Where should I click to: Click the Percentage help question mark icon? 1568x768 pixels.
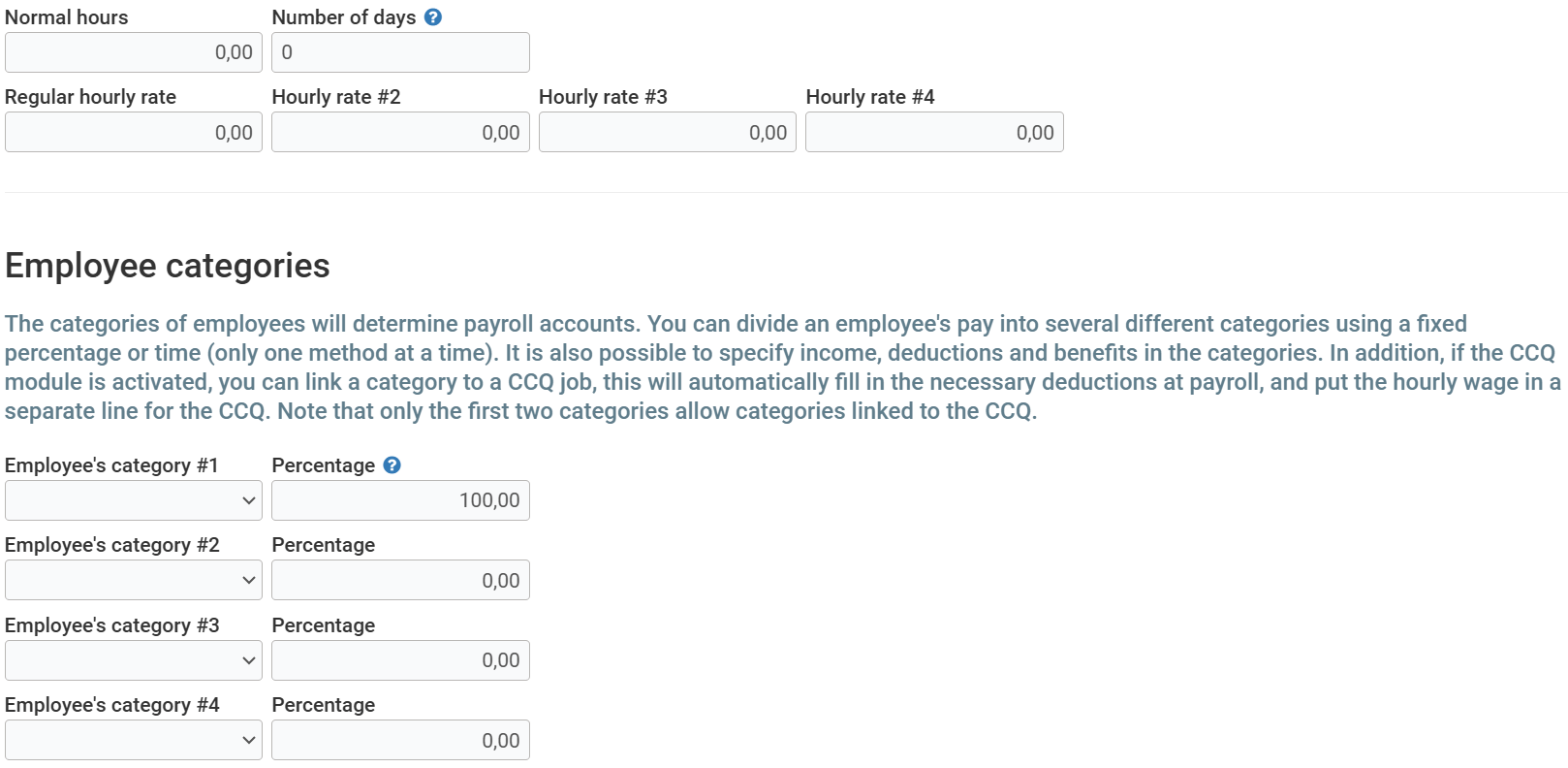tap(392, 465)
